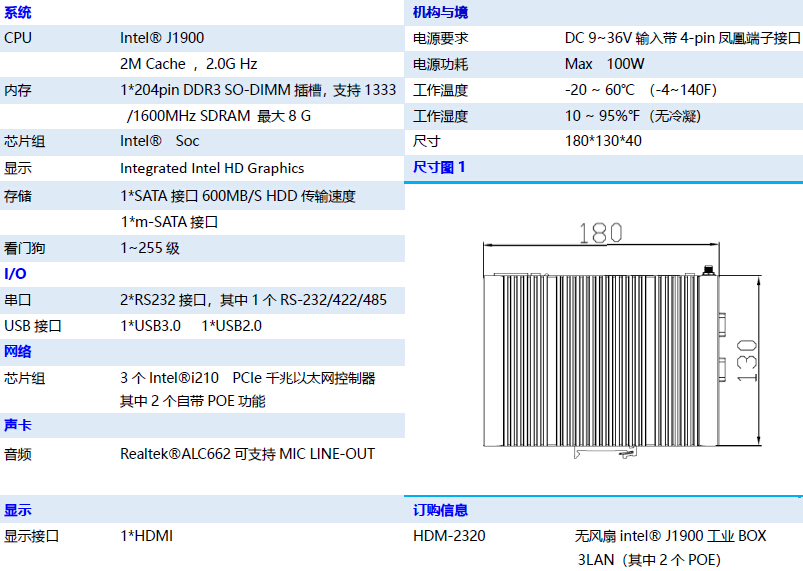Click the 网络 section heading
This screenshot has width=803, height=571.
pyautogui.click(x=18, y=351)
